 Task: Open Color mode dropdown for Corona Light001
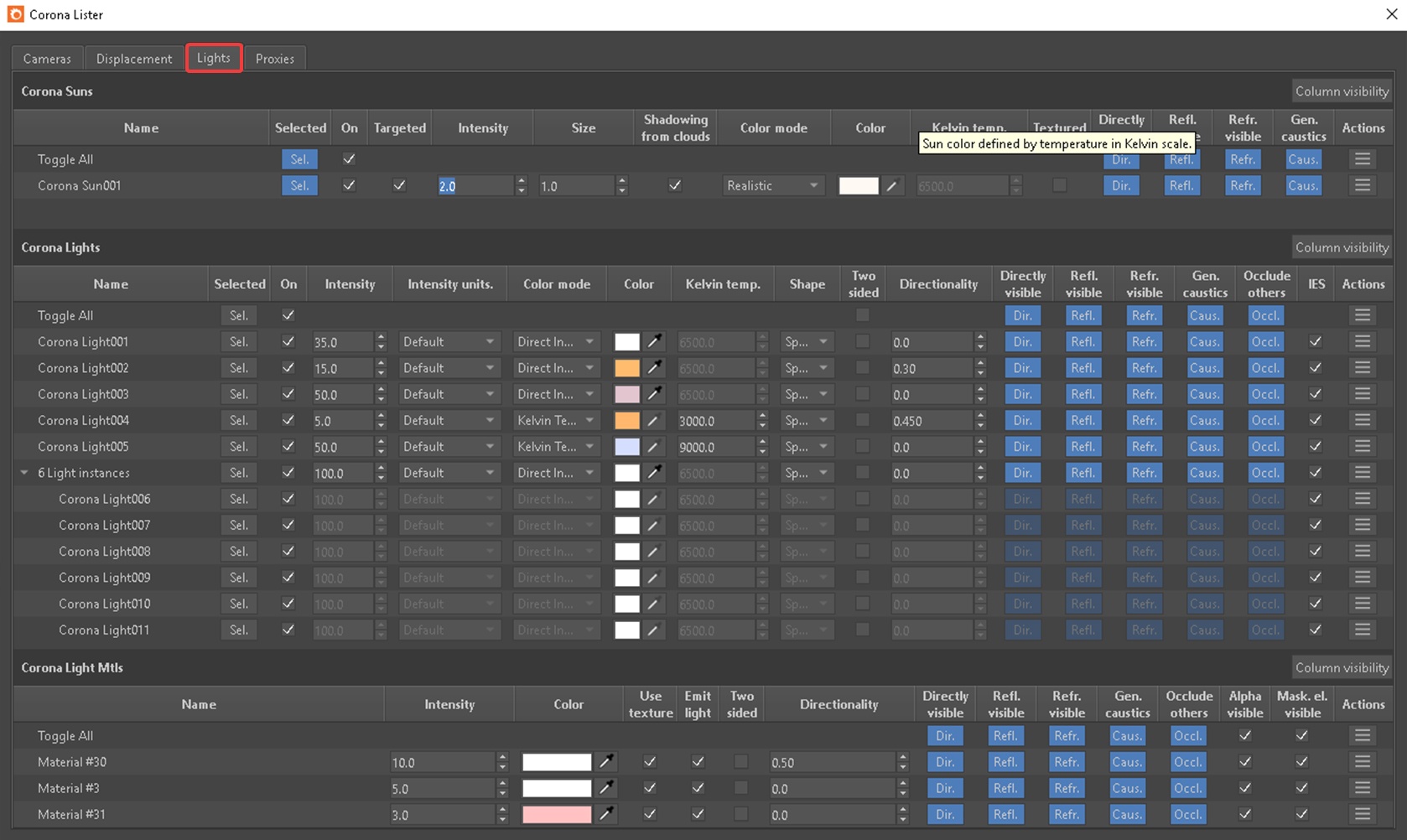(x=556, y=342)
